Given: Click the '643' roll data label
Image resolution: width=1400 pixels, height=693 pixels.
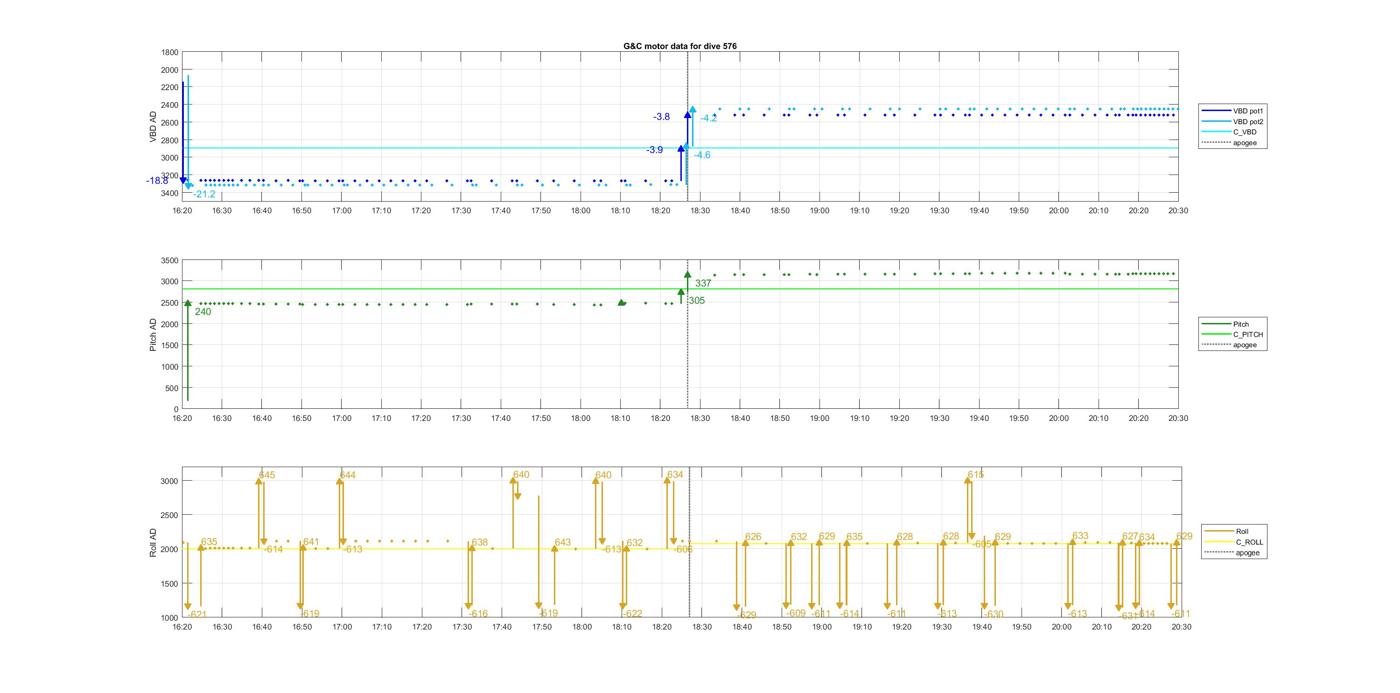Looking at the screenshot, I should point(563,543).
